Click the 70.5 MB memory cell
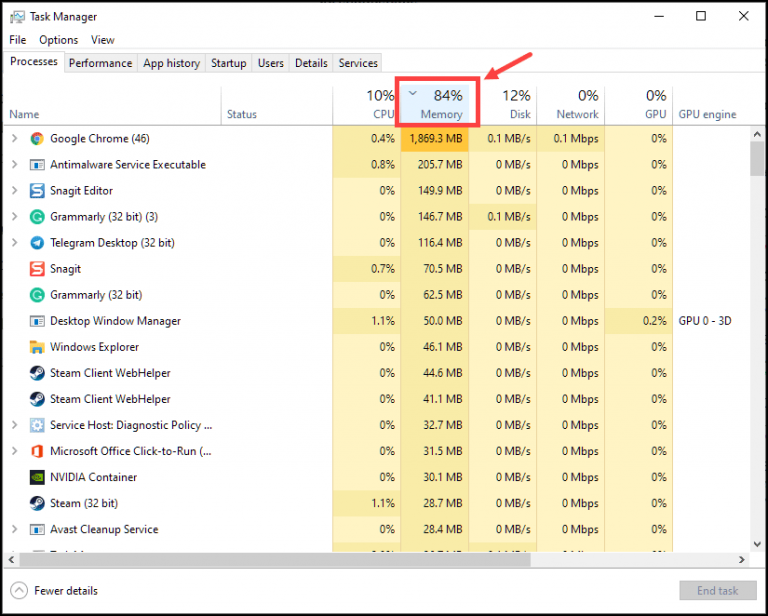 click(434, 269)
